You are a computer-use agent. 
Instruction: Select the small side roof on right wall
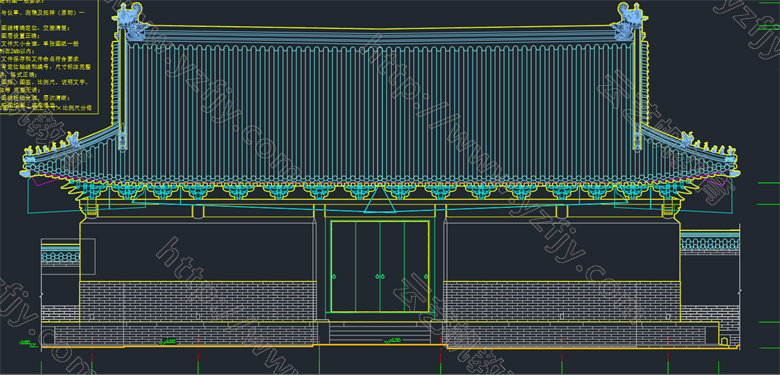(709, 242)
